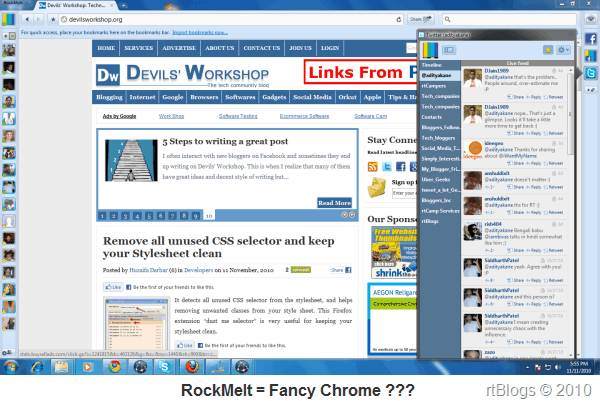Open Google Chrome from the taskbar
The height and width of the screenshot is (401, 600).
pyautogui.click(x=114, y=367)
